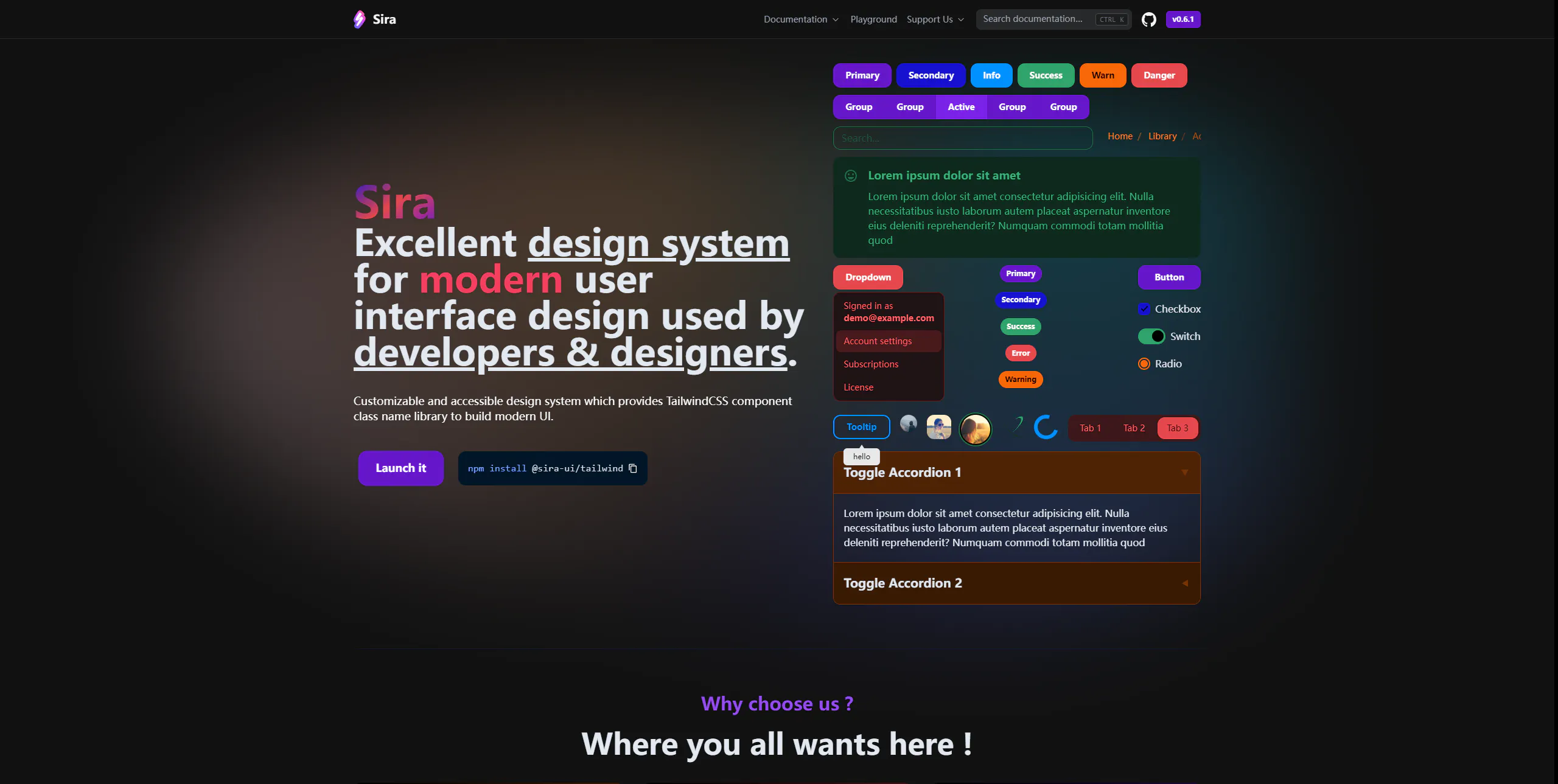
Task: Click the underlined "design system" text
Action: point(658,243)
